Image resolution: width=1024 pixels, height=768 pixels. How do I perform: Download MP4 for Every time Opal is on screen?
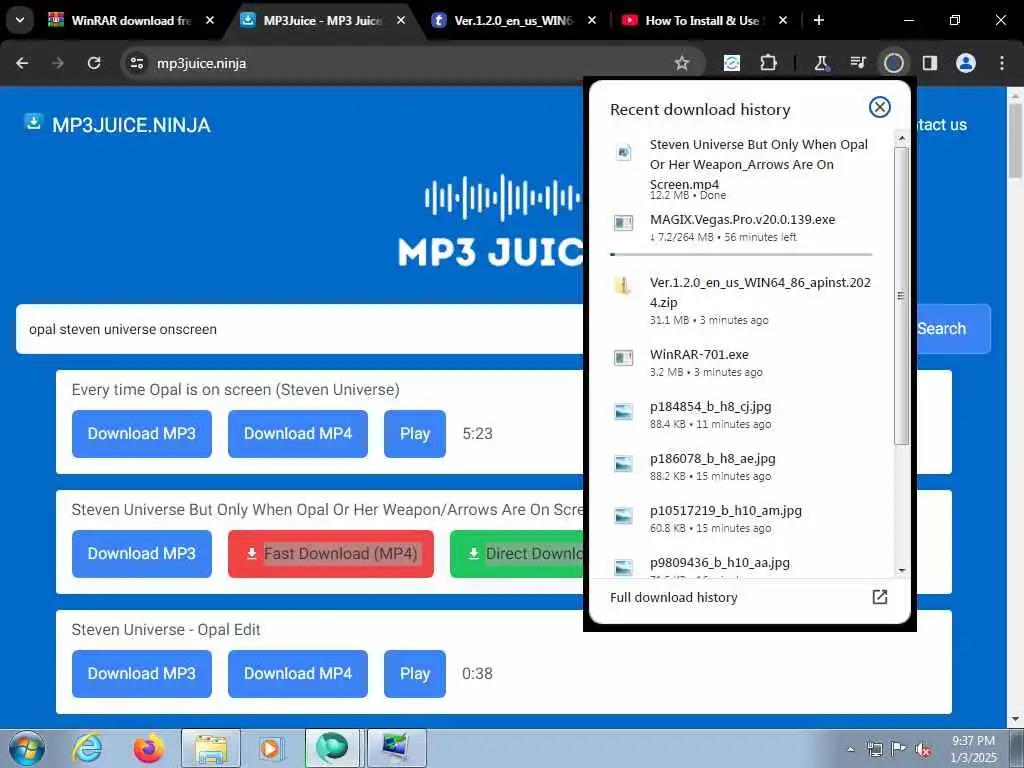point(298,434)
